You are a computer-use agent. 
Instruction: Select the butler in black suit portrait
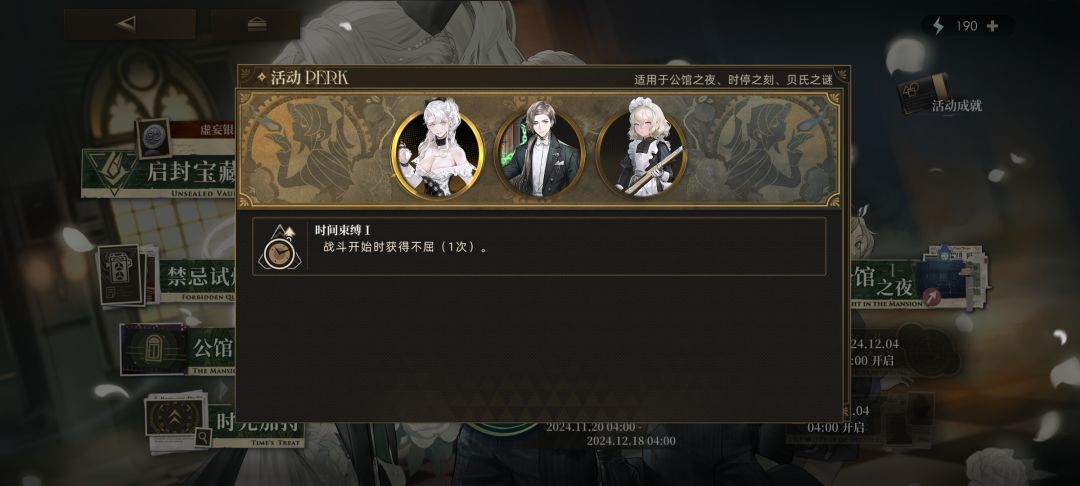[x=540, y=156]
